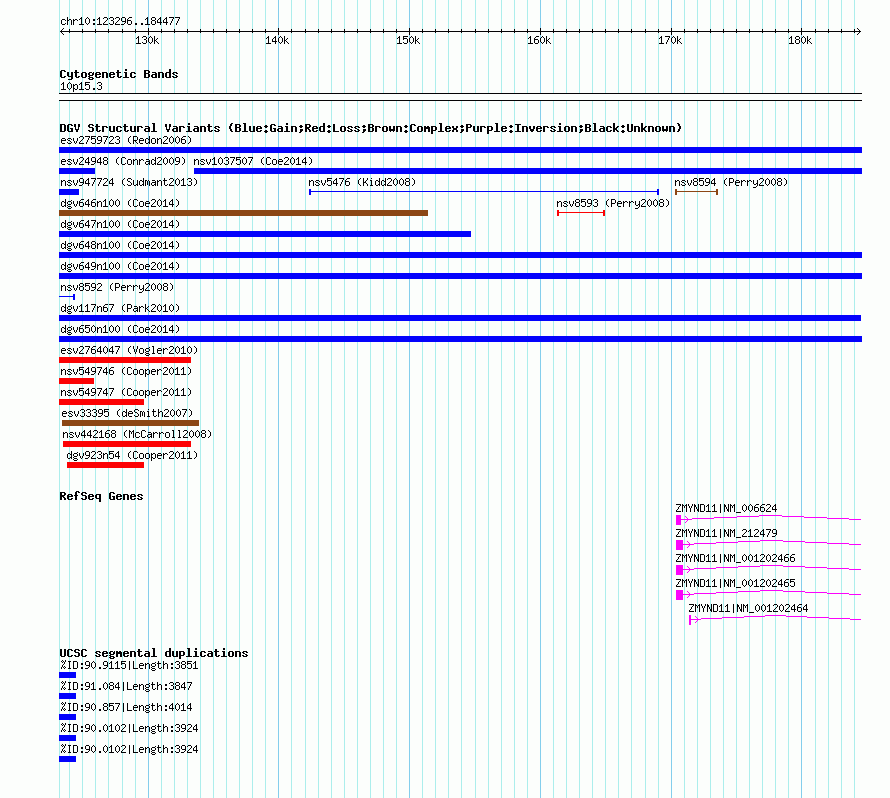
Task: Click the red dgv923n54 loss bar
Action: click(106, 465)
